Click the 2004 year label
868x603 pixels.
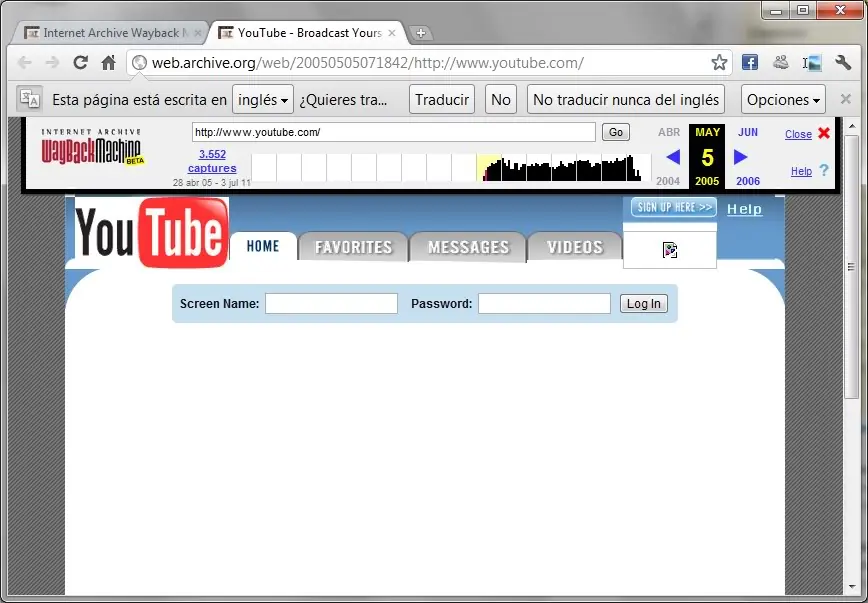tap(668, 181)
